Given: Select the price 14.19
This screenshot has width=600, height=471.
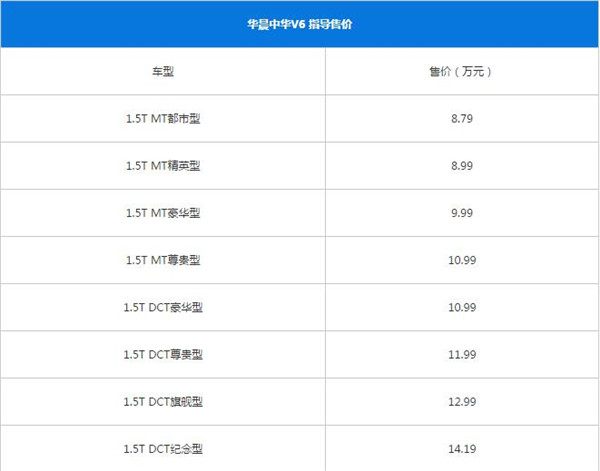Looking at the screenshot, I should [x=462, y=449].
